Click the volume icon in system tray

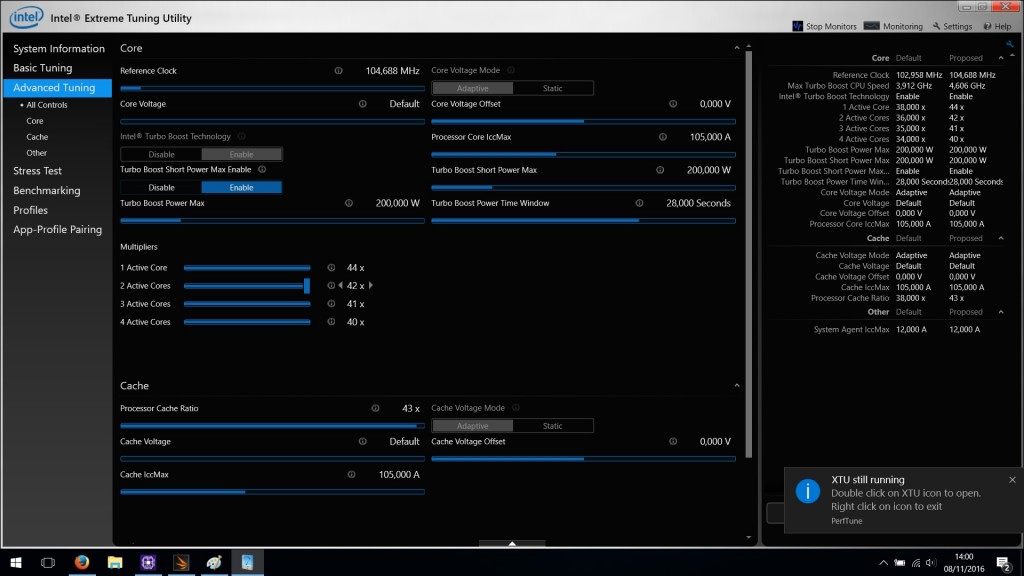coord(931,563)
